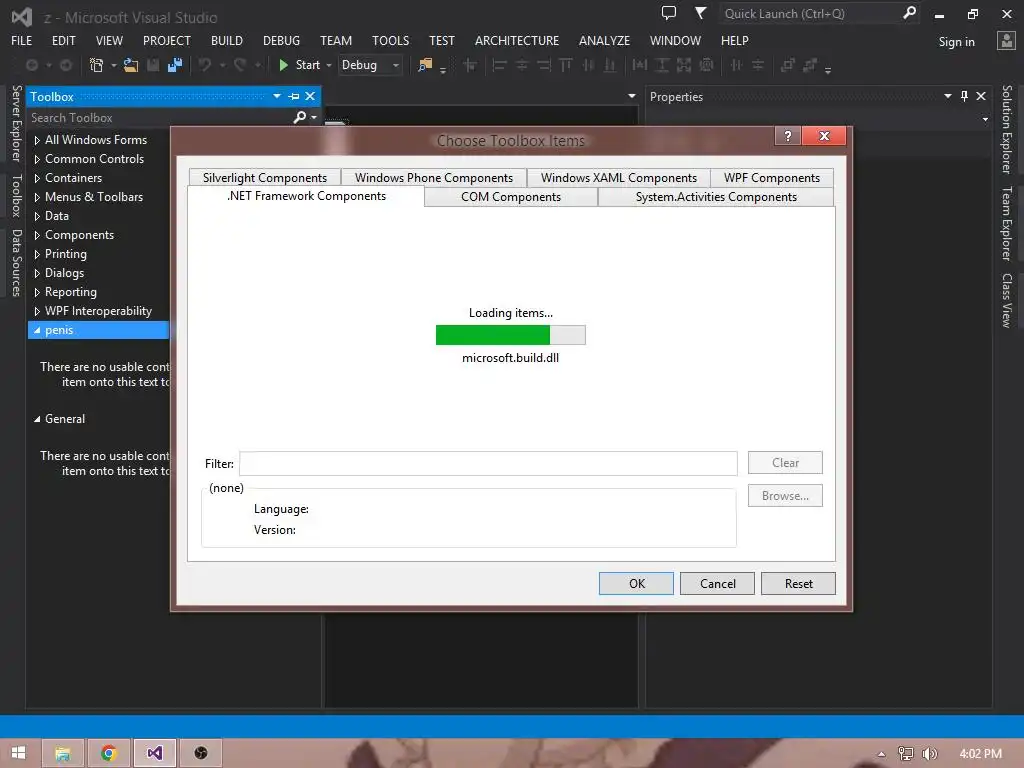This screenshot has height=768, width=1024.
Task: Open the Server Explorer side tab
Action: click(x=16, y=123)
